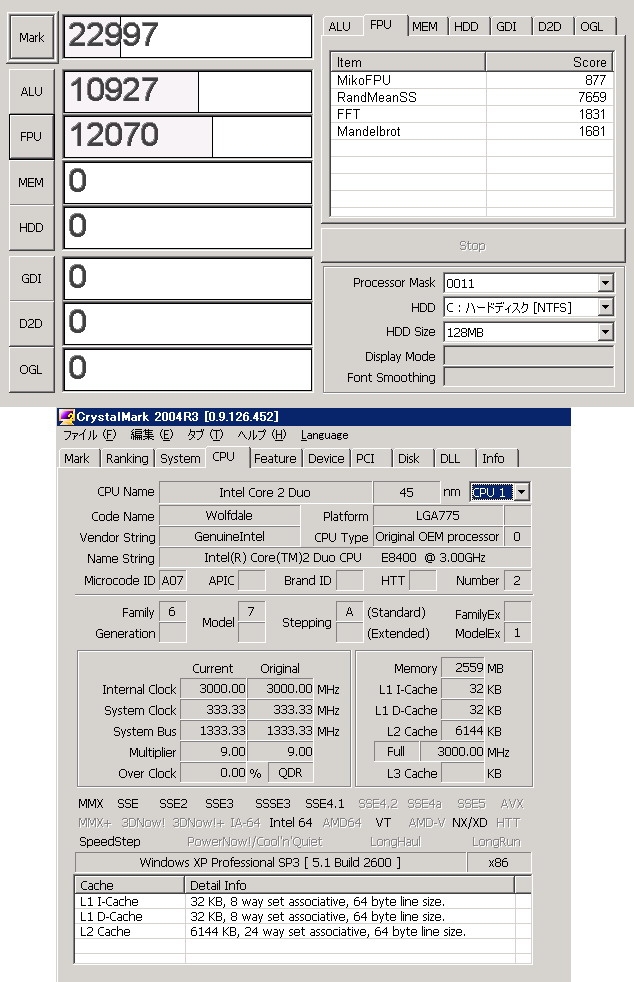Screen dimensions: 634x982
Task: Select the L1 I-Cache detail row
Action: point(303,902)
